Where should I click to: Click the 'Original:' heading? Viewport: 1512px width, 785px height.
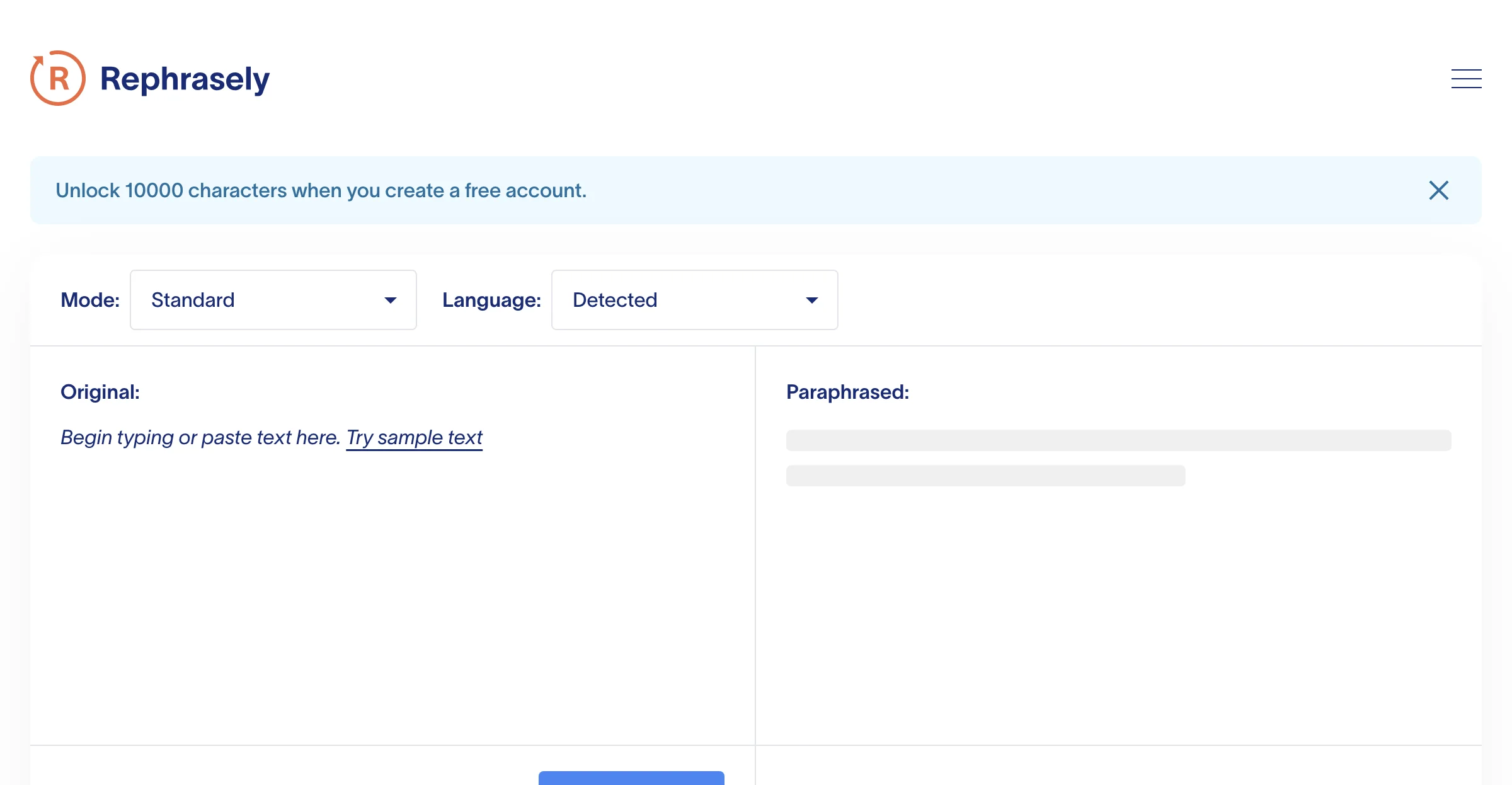[x=100, y=392]
